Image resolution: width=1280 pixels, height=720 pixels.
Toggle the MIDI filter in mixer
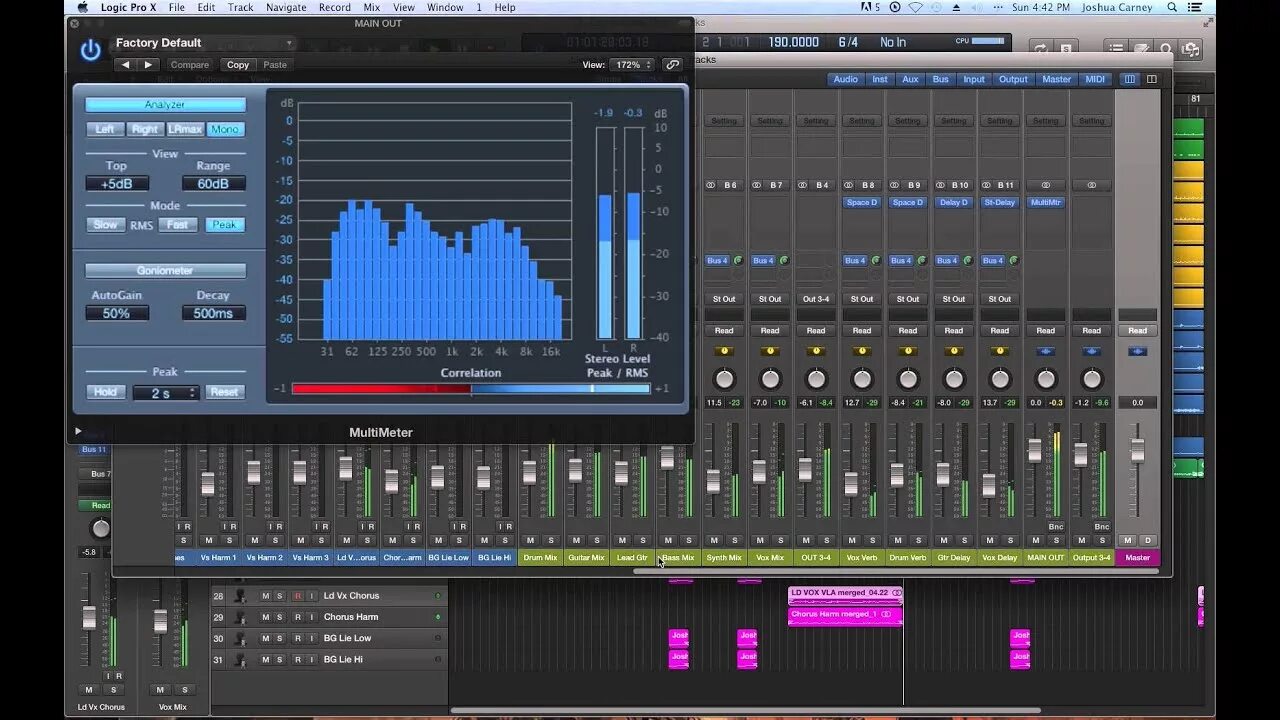[x=1095, y=79]
